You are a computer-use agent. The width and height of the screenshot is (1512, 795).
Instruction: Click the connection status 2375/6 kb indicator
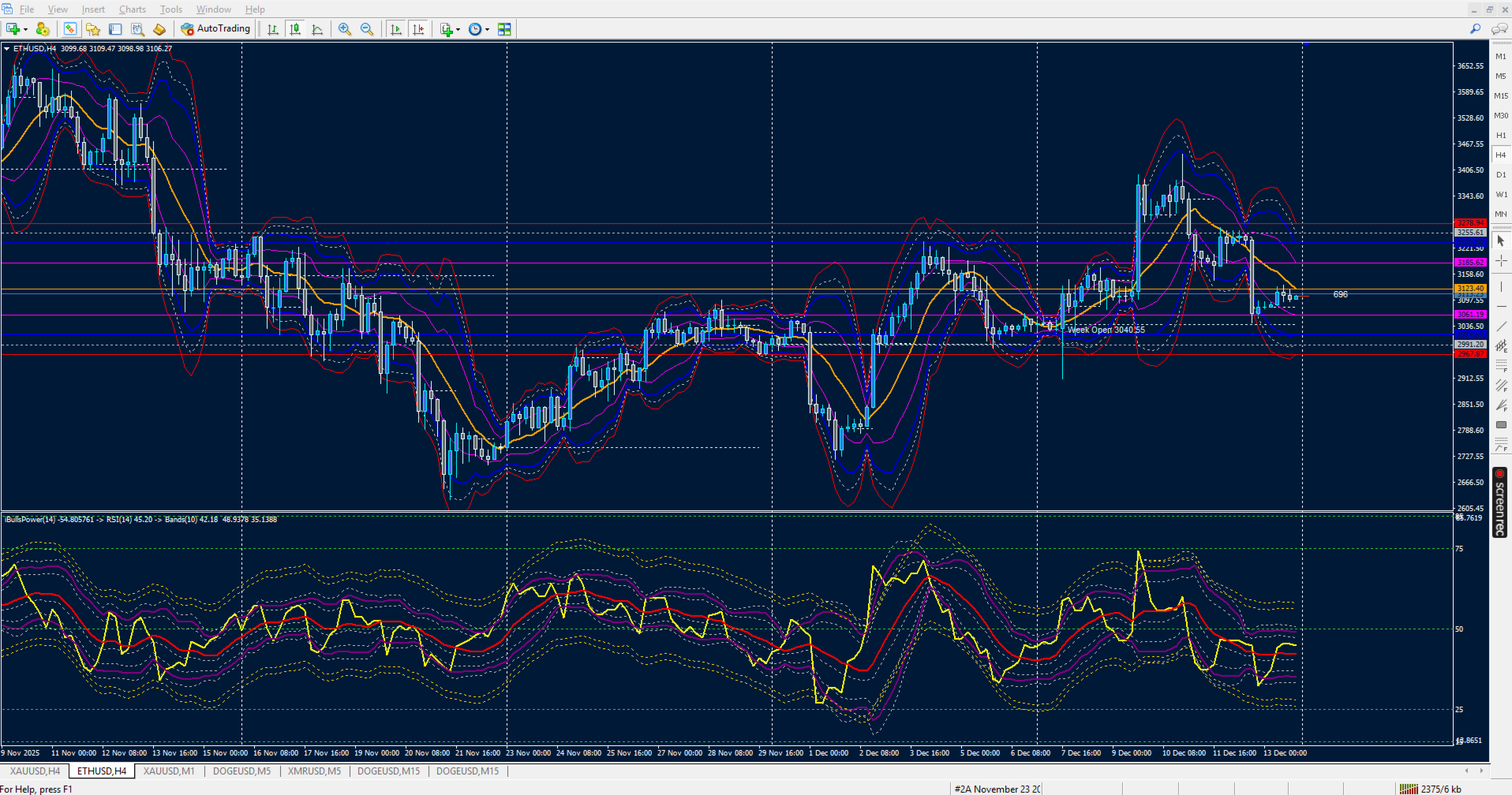coord(1431,789)
